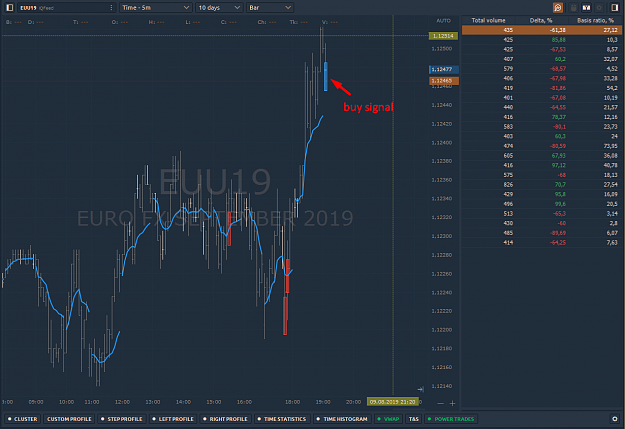The width and height of the screenshot is (625, 429).
Task: Open the CUSTOM PROFILE button
Action: coord(69,419)
